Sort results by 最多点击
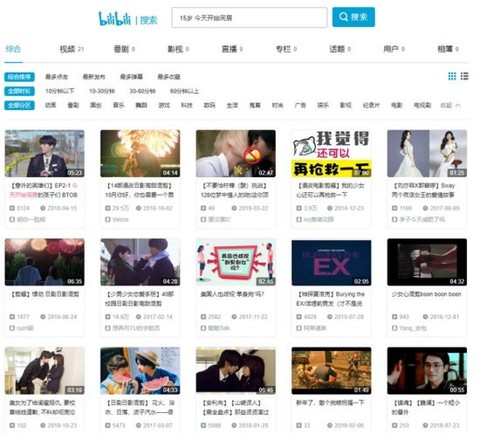480x434 pixels. pos(56,77)
